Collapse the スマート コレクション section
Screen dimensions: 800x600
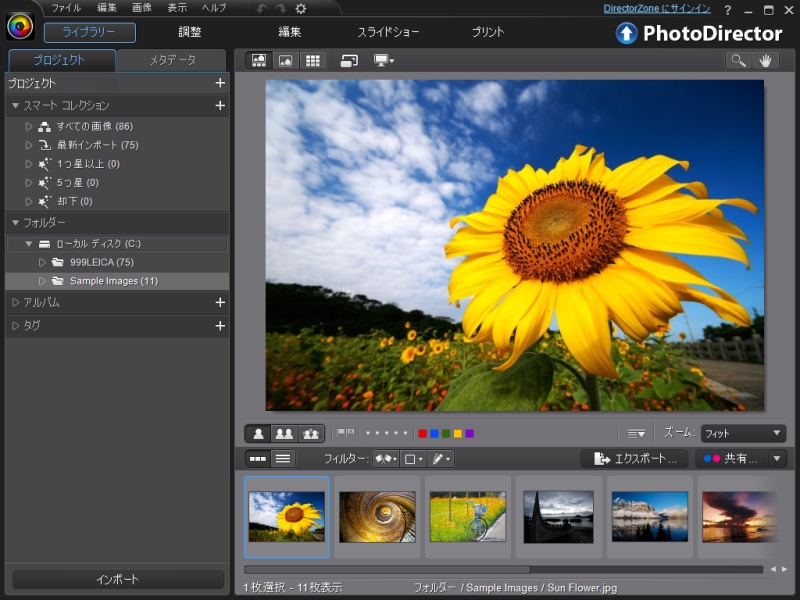[x=16, y=104]
